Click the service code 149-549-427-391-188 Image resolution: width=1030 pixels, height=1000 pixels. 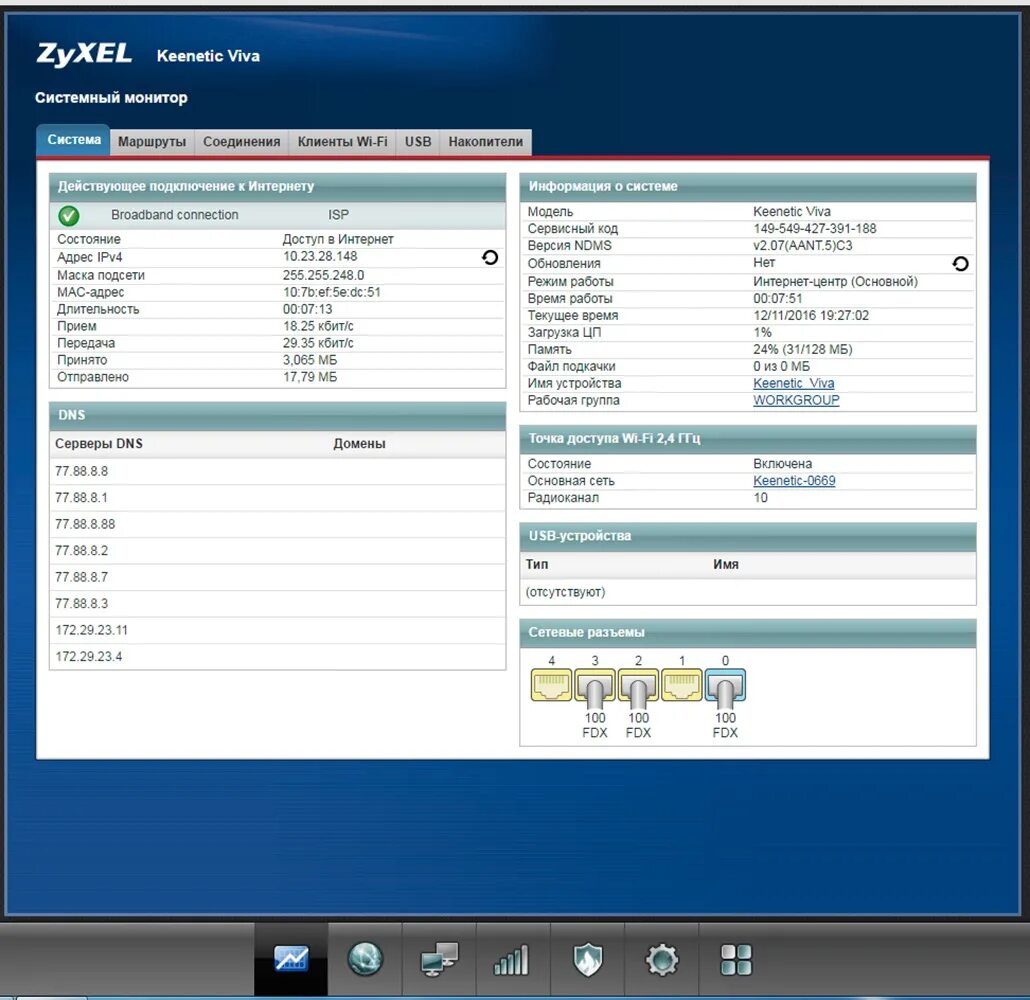pos(815,229)
